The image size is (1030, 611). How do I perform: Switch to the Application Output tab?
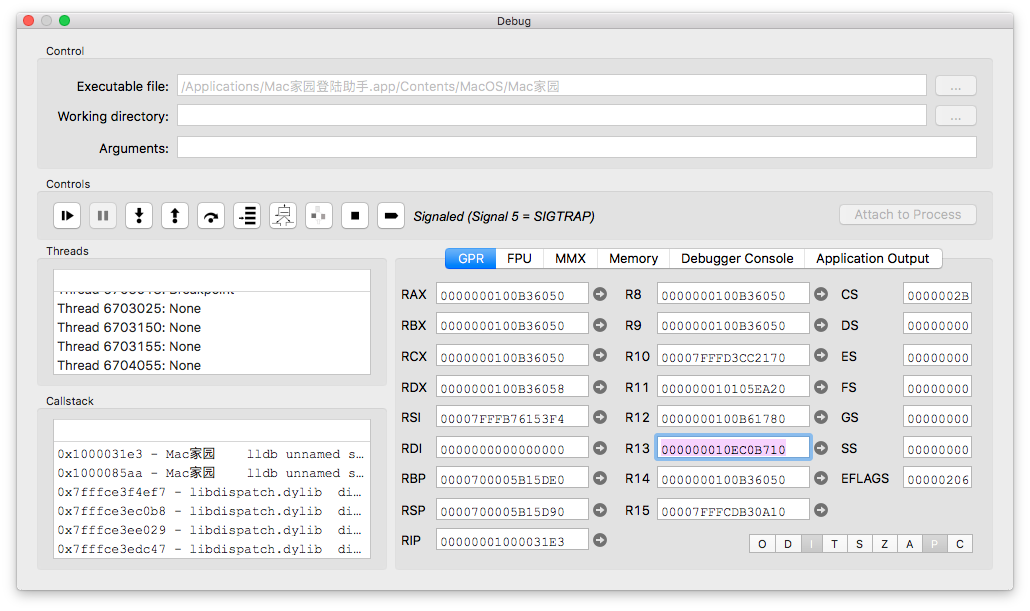(872, 258)
